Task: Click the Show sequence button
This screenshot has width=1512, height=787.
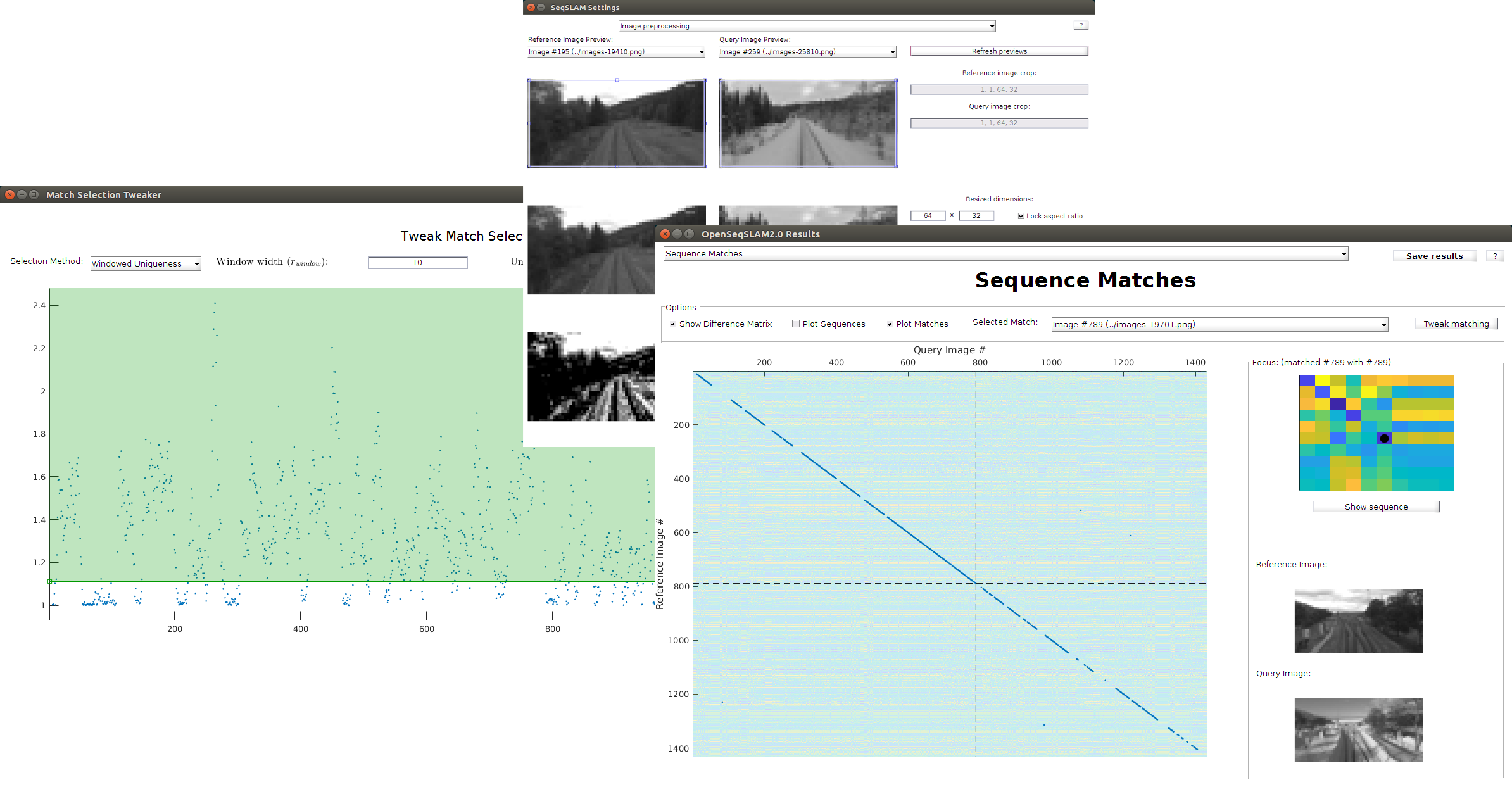Action: (1376, 507)
